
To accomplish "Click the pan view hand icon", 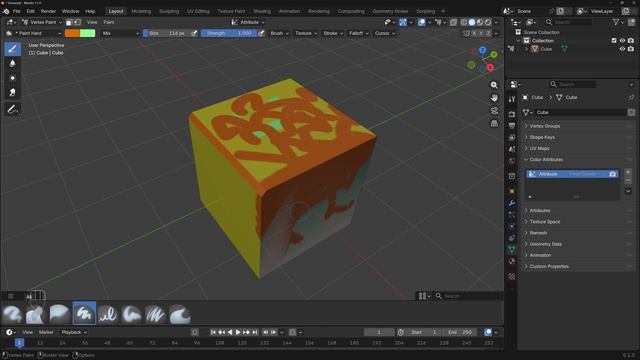I will (x=494, y=98).
